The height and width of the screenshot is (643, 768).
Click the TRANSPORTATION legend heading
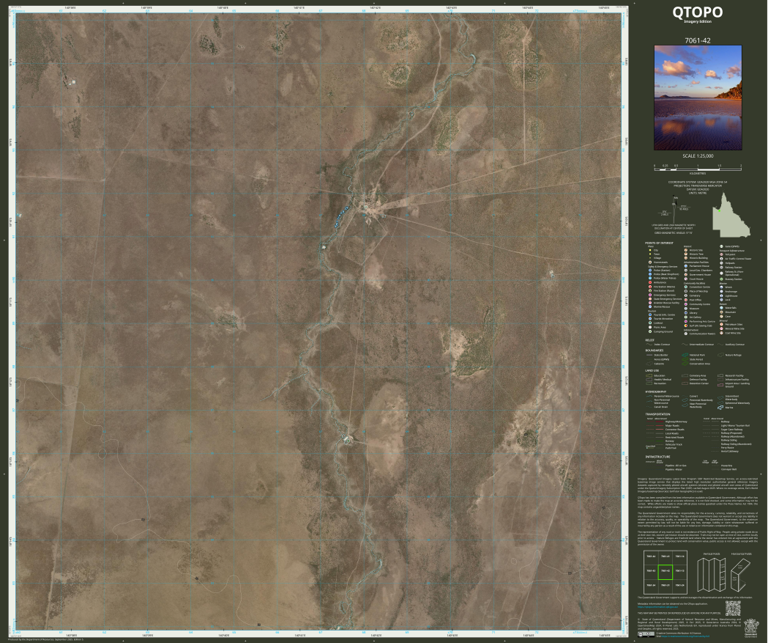(x=658, y=414)
